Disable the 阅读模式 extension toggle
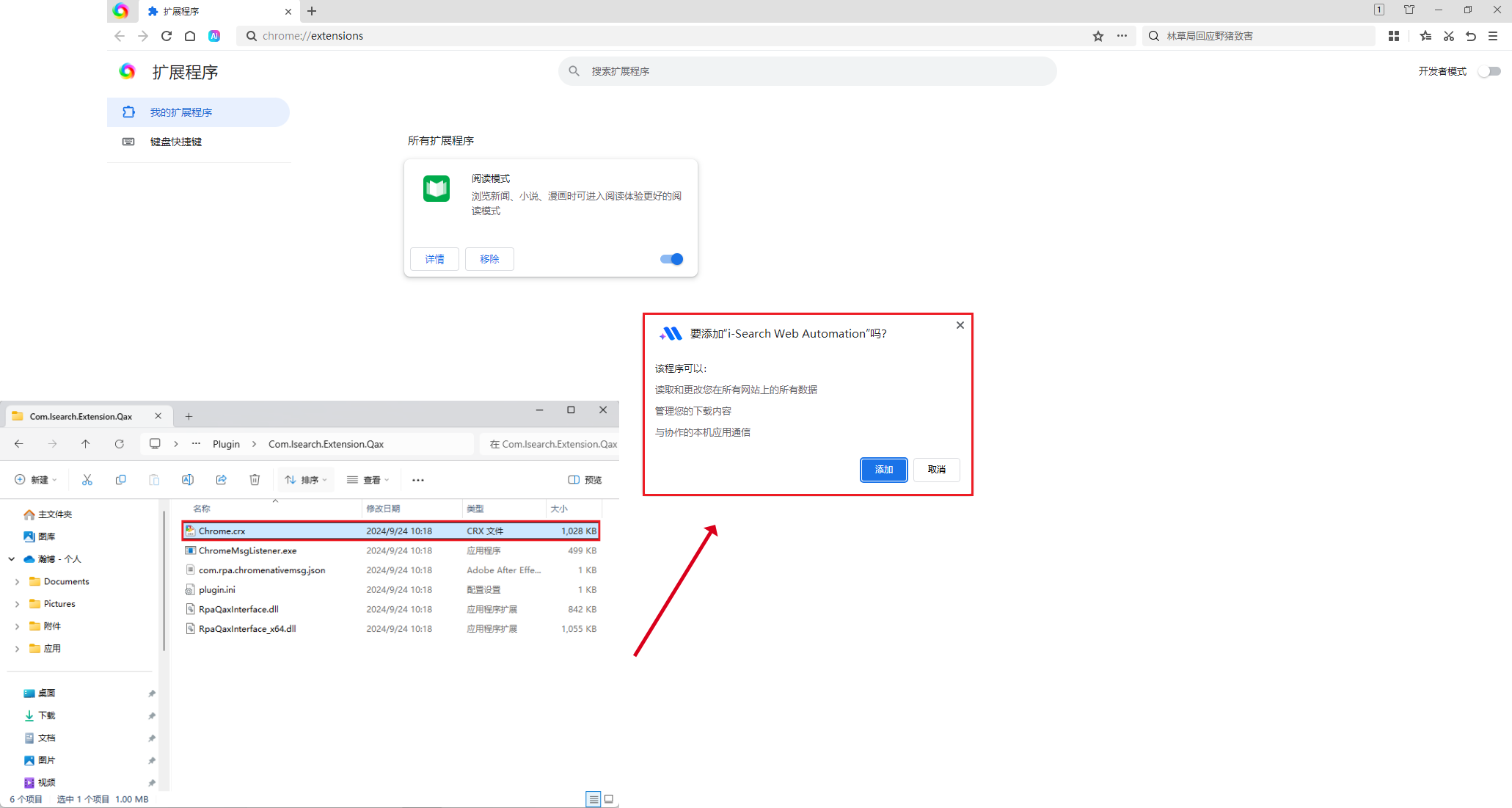This screenshot has width=1512, height=808. click(x=671, y=259)
